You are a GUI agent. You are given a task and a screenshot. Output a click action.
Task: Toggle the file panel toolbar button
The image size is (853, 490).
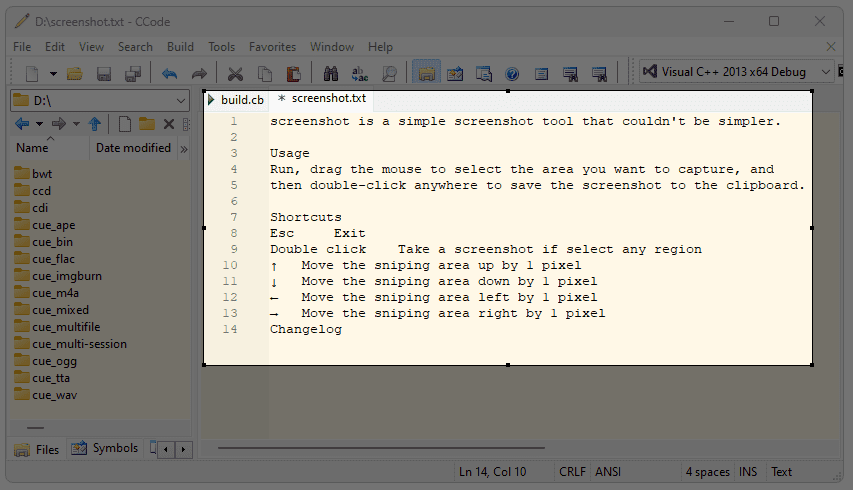tap(426, 72)
